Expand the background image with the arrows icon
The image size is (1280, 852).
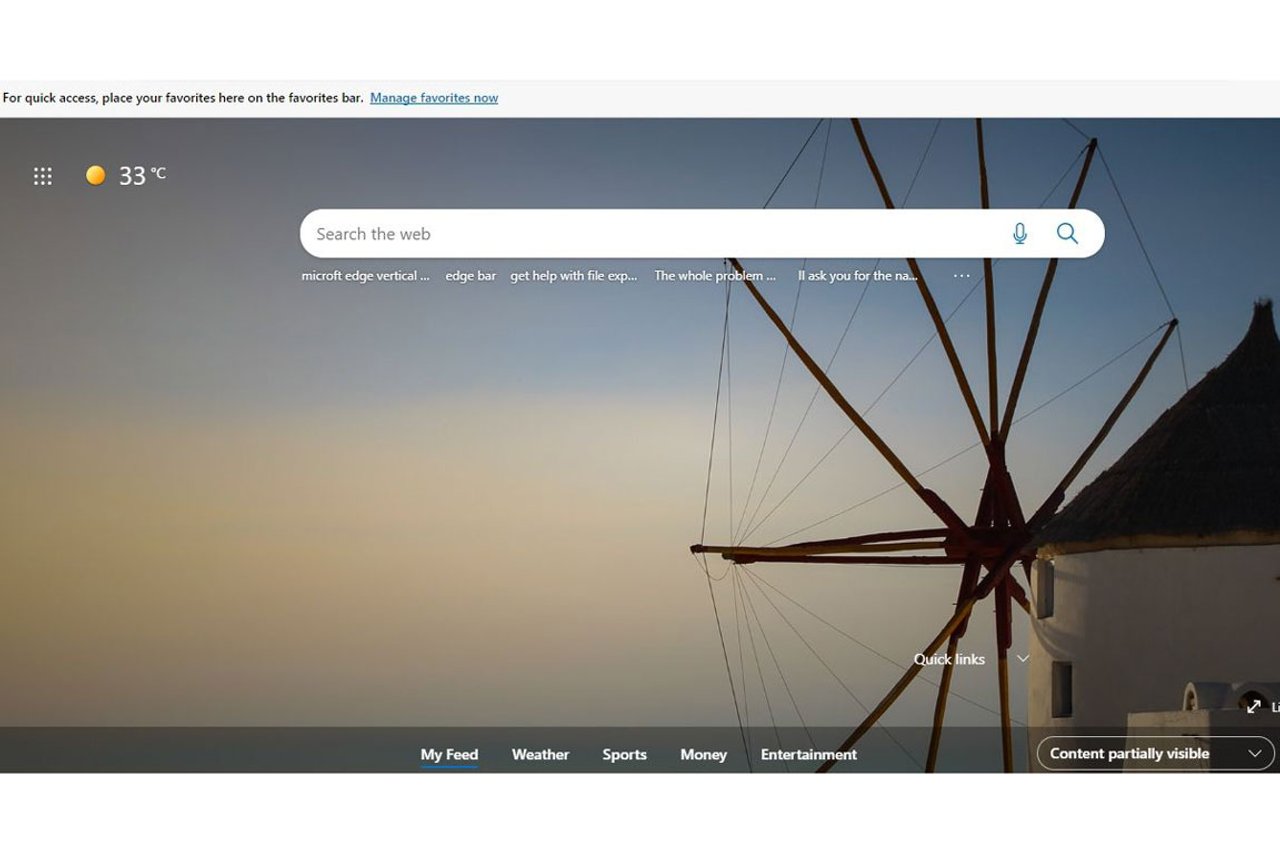[1253, 706]
